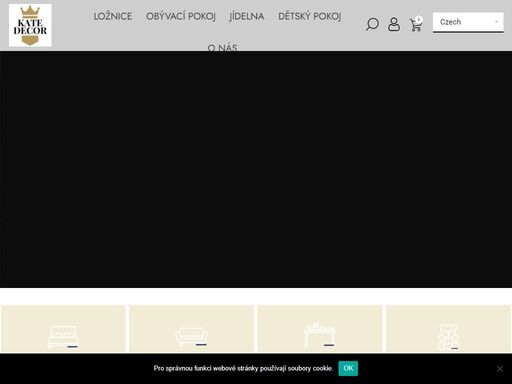The image size is (512, 384).
Task: View the shopping cart icon
Action: pos(416,24)
